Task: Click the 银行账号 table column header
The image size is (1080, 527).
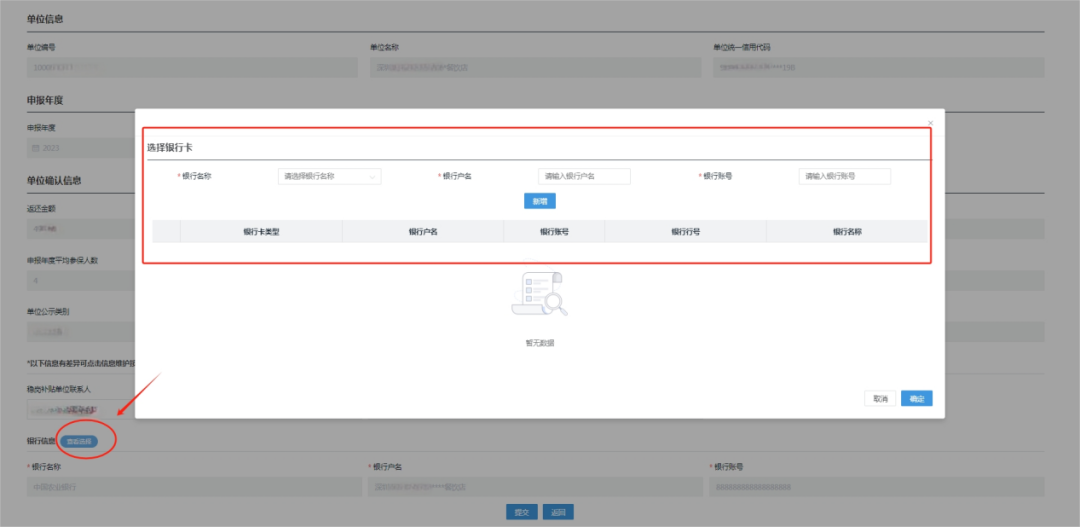Action: pos(554,231)
